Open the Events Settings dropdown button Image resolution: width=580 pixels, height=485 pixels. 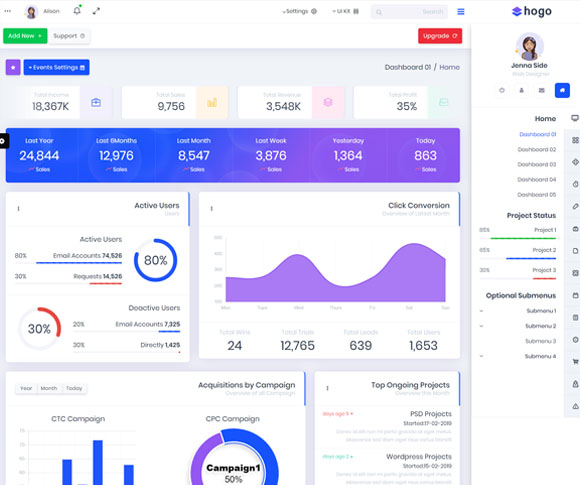[x=57, y=67]
